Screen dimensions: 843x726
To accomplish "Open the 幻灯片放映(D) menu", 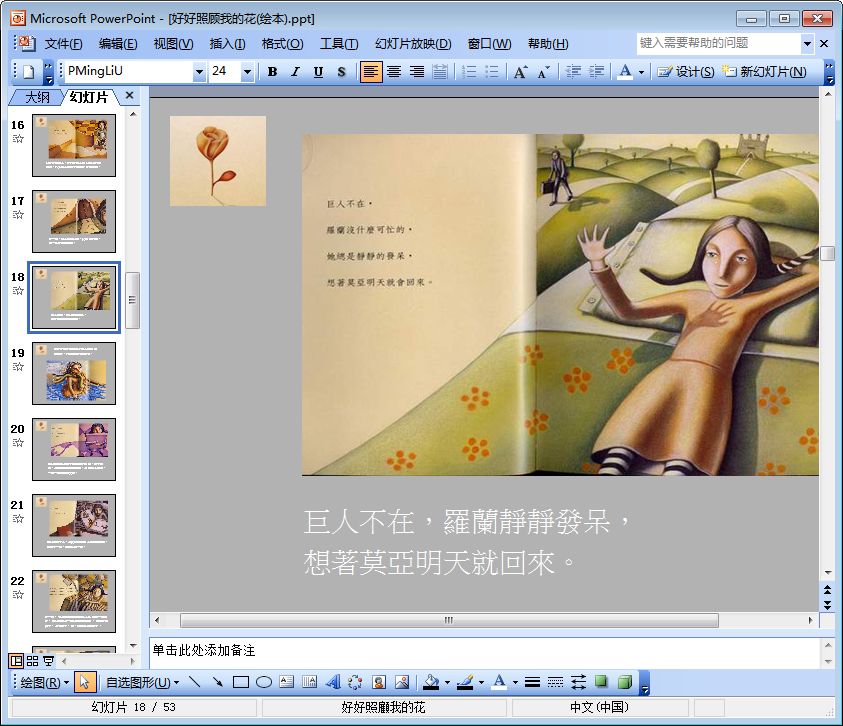I will point(413,44).
